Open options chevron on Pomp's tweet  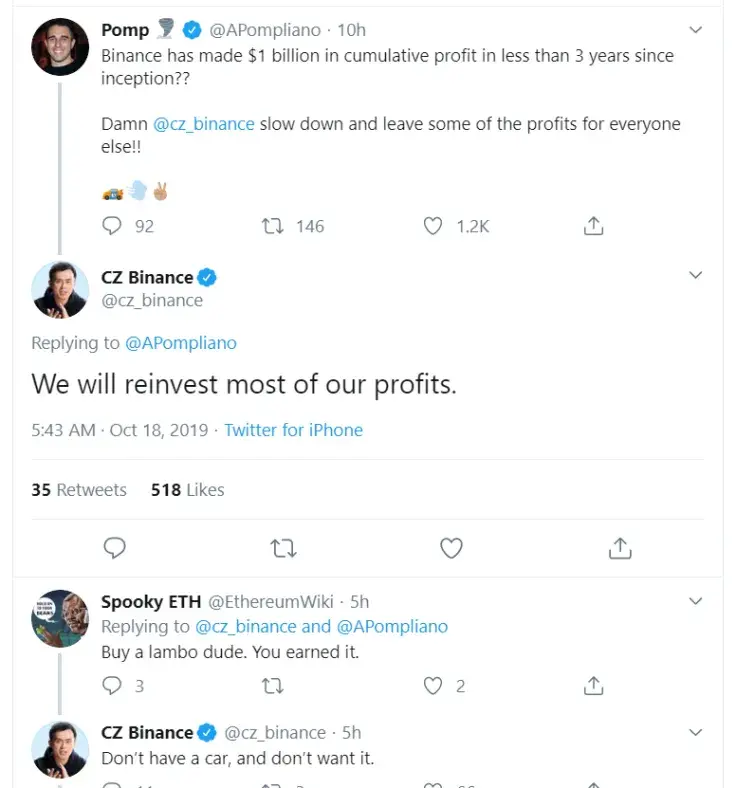695,30
